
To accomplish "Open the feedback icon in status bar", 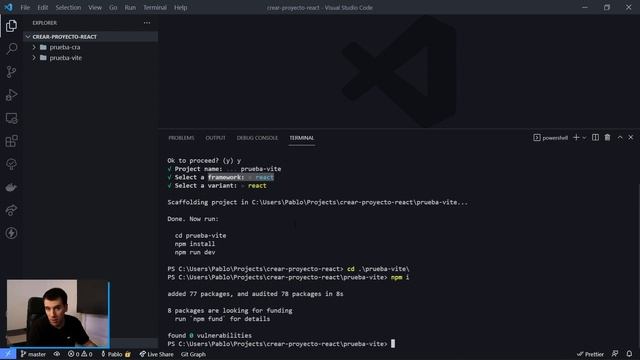I will (615, 354).
